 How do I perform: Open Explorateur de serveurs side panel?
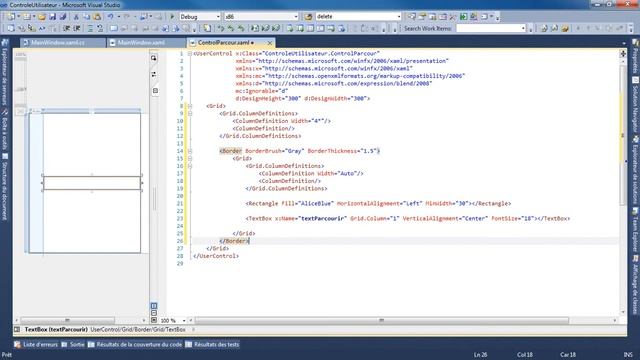(4, 74)
